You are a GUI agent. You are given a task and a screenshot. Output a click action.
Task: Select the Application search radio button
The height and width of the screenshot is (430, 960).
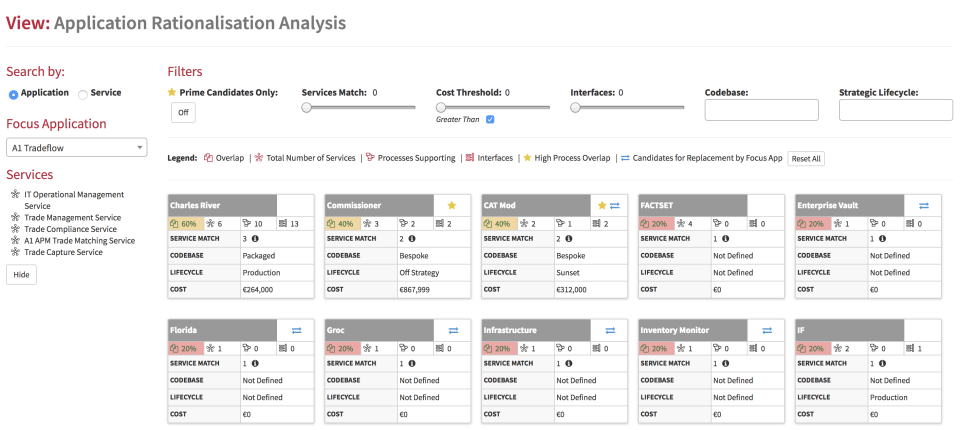[x=13, y=94]
